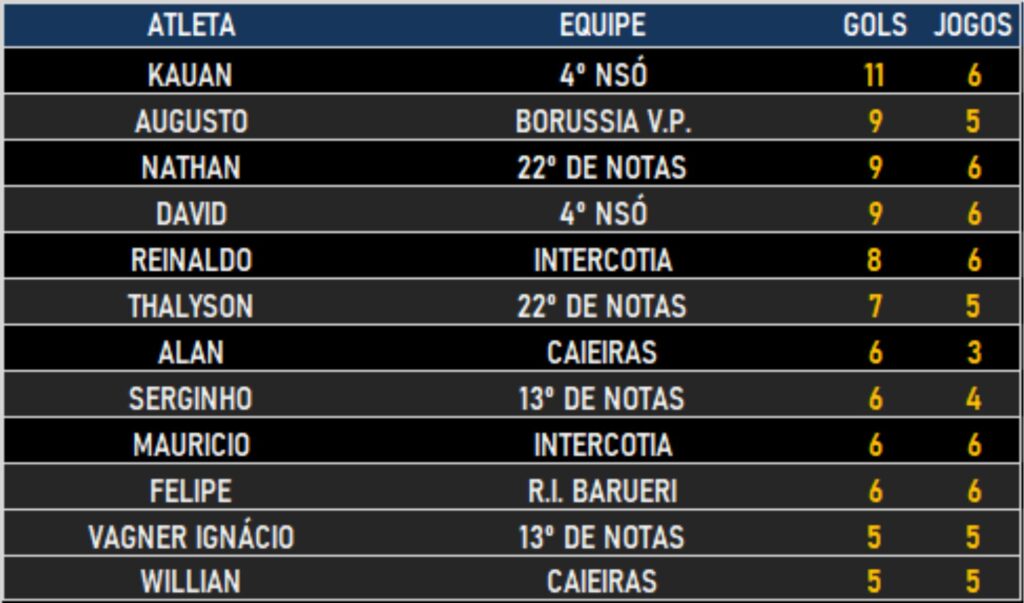Screen dimensions: 1024x603
Task: Click the ATLETA column header
Action: pyautogui.click(x=191, y=25)
